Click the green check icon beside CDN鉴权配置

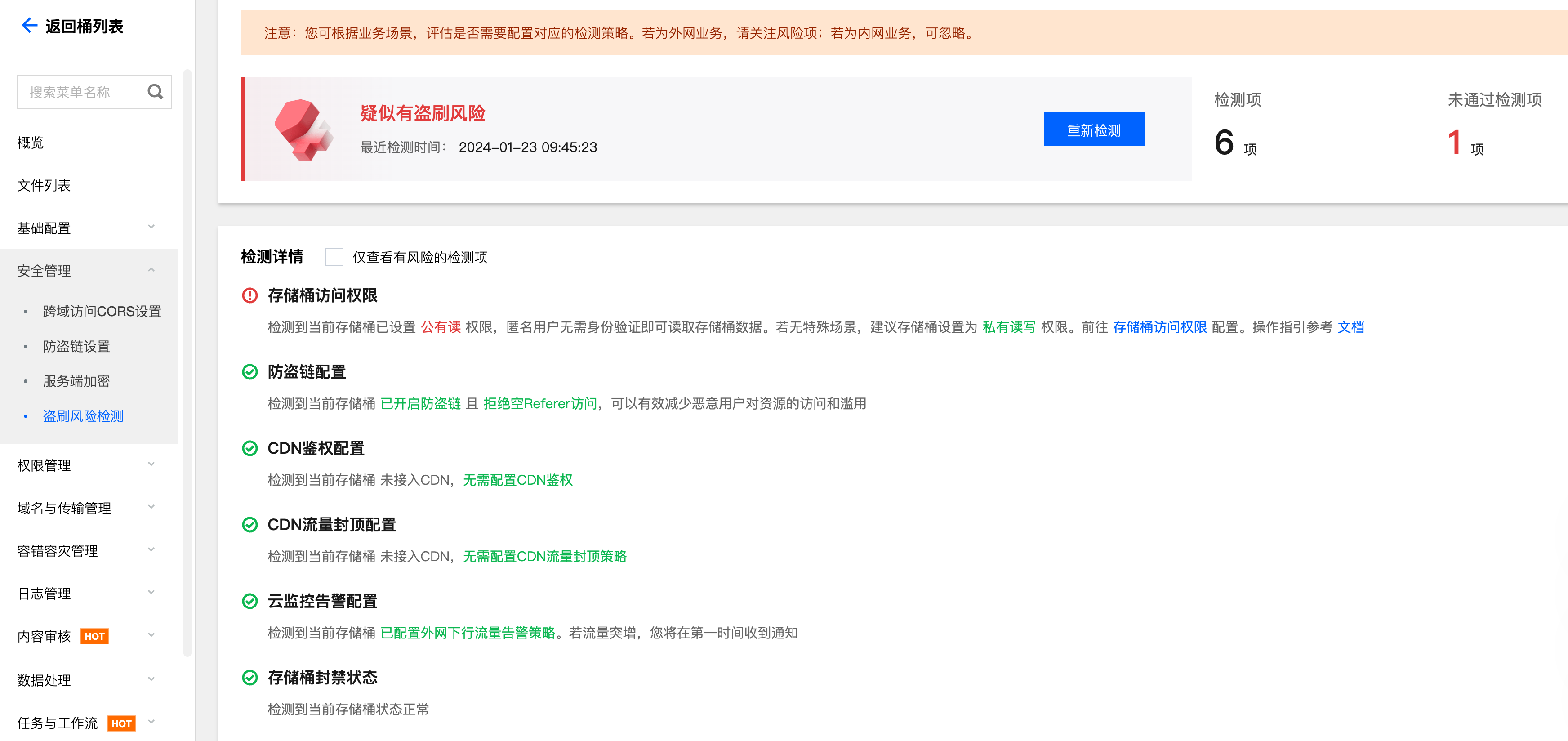point(249,449)
